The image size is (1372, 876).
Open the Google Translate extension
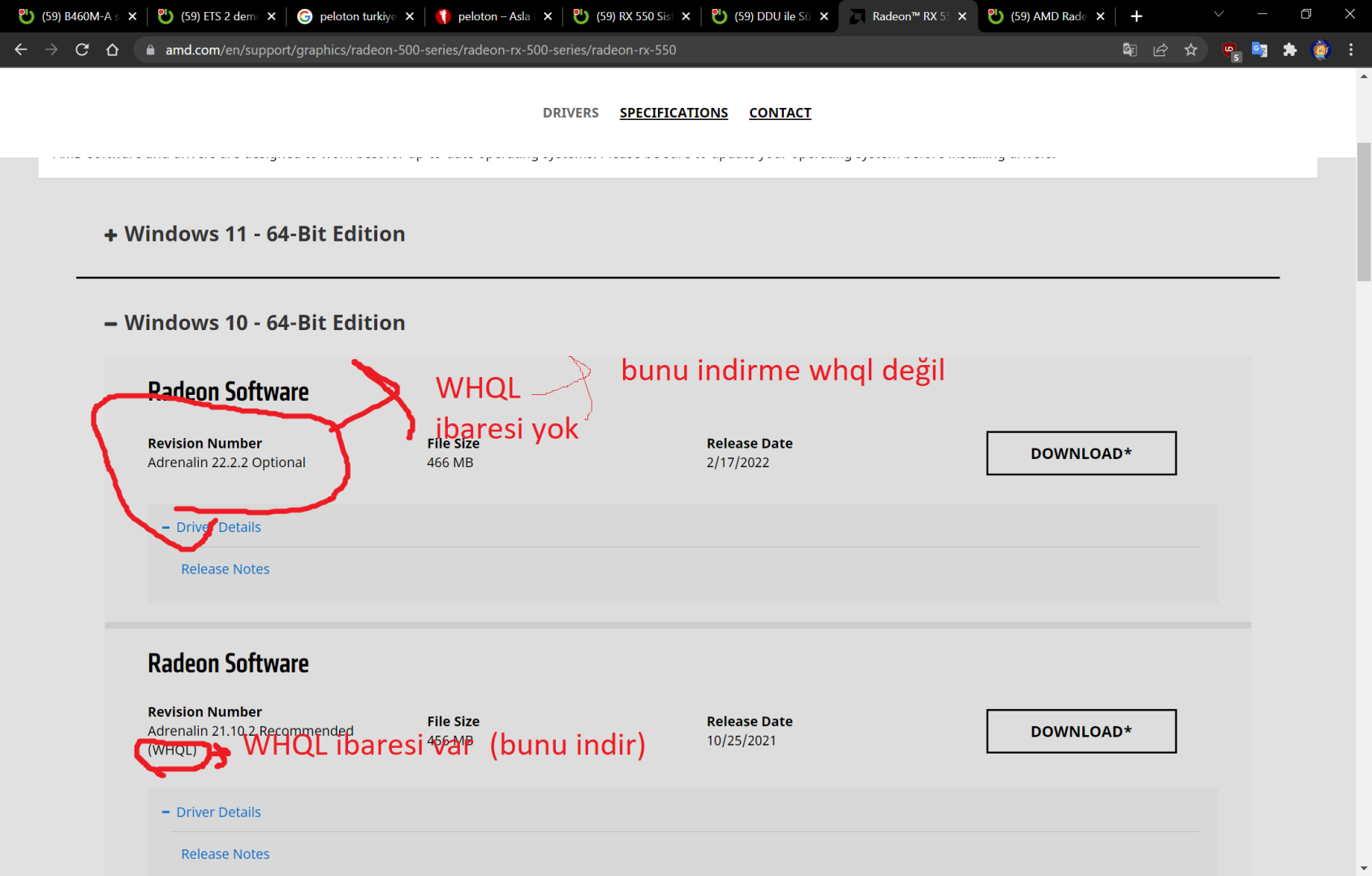click(x=1259, y=49)
